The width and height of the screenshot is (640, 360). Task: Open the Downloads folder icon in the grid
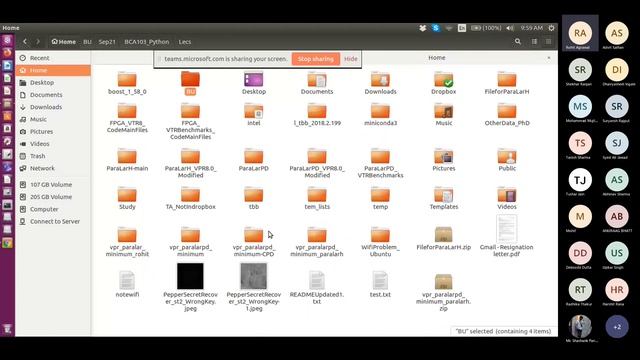(x=380, y=79)
